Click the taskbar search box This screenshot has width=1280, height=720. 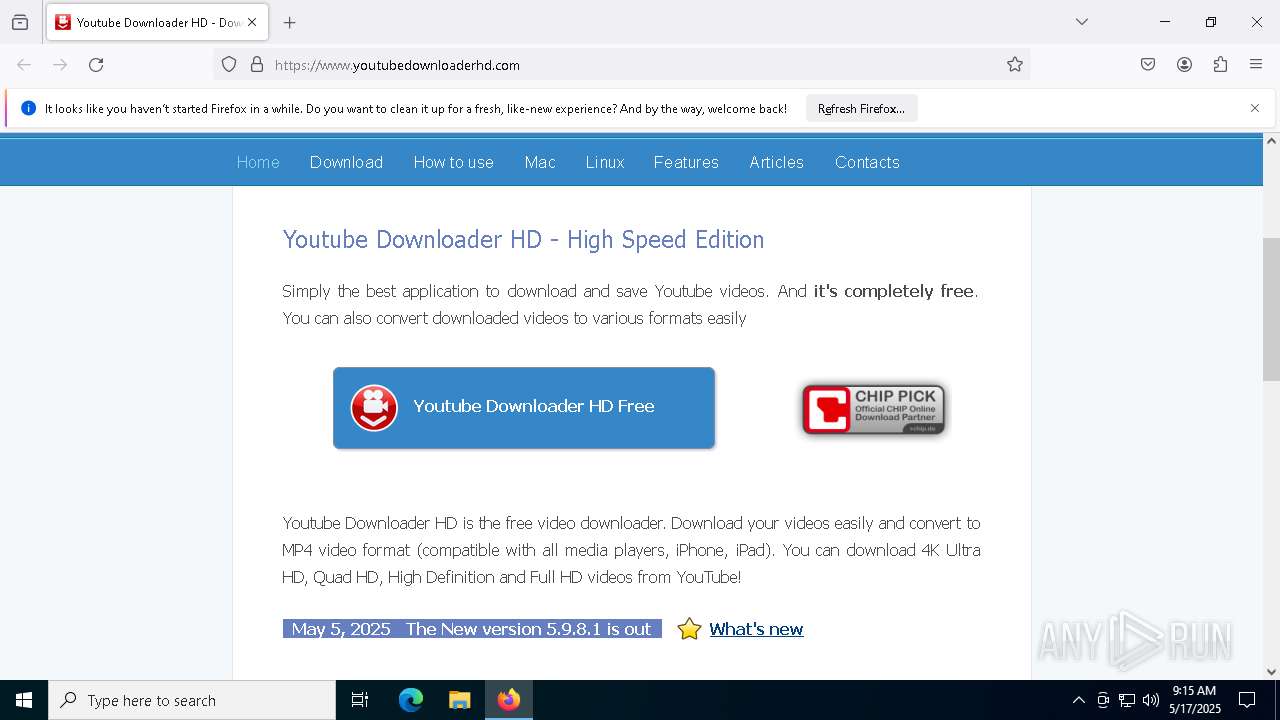pyautogui.click(x=192, y=700)
